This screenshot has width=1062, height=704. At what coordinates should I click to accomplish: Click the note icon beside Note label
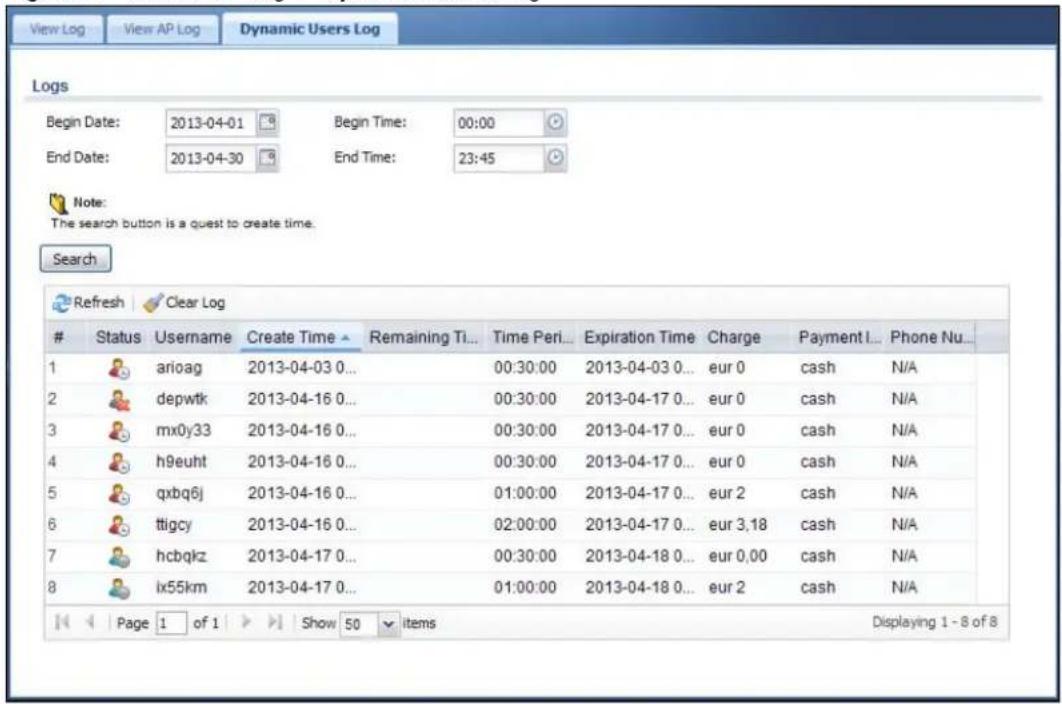(x=59, y=203)
